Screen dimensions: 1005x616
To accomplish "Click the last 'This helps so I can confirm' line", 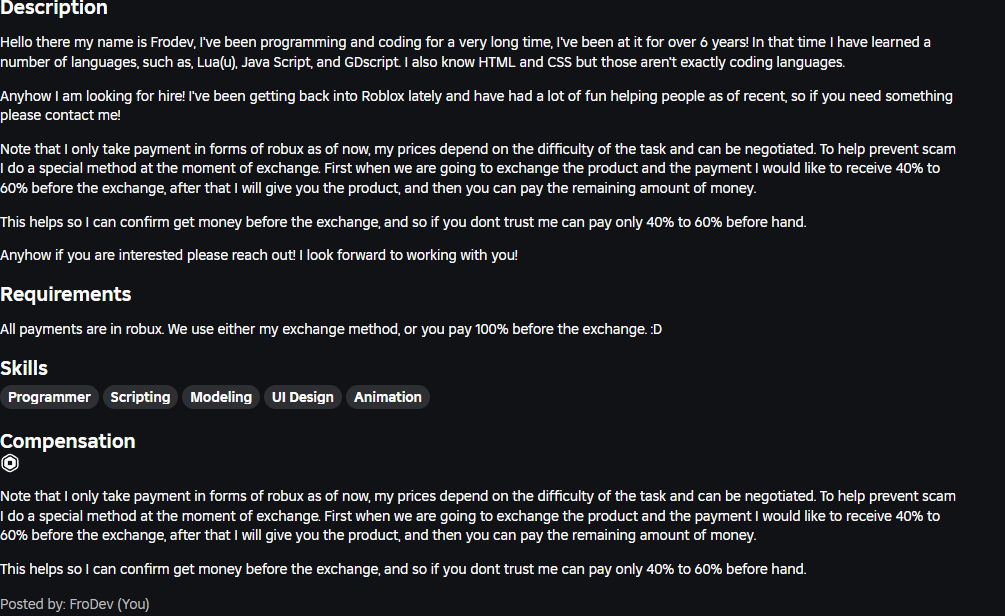I will pyautogui.click(x=403, y=569).
